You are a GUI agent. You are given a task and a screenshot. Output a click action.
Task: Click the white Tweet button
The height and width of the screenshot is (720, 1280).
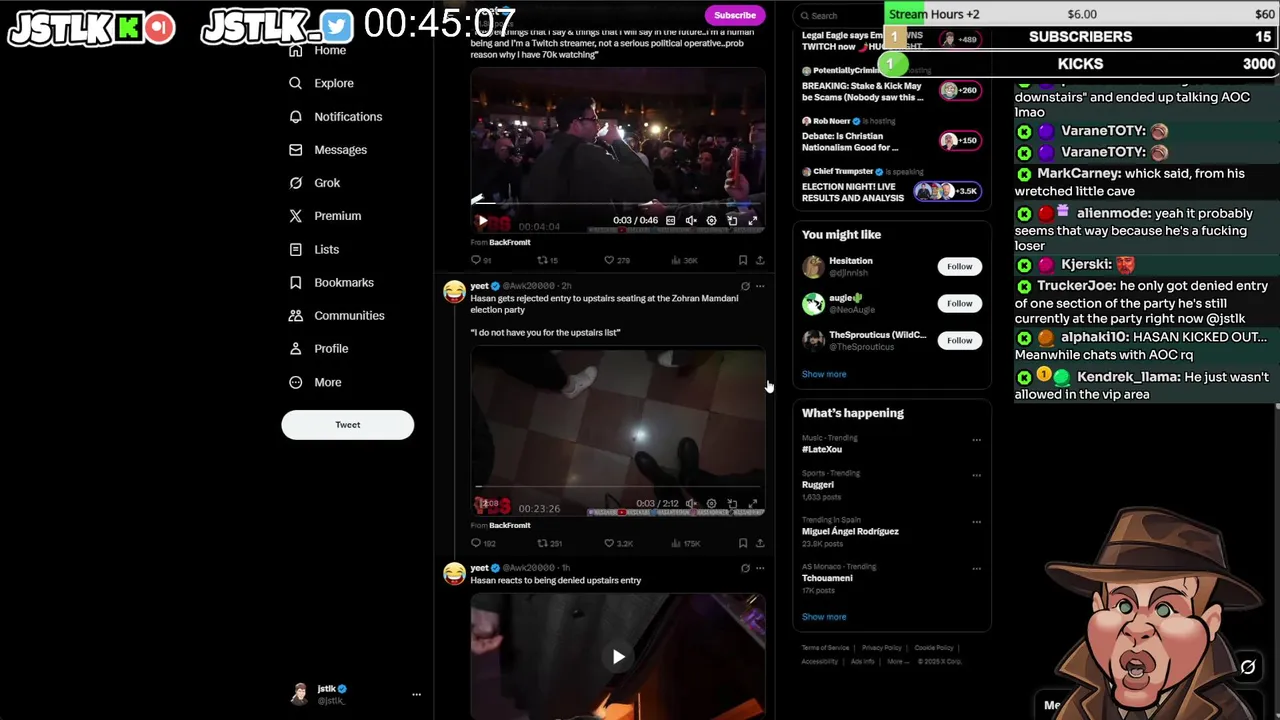pyautogui.click(x=347, y=425)
